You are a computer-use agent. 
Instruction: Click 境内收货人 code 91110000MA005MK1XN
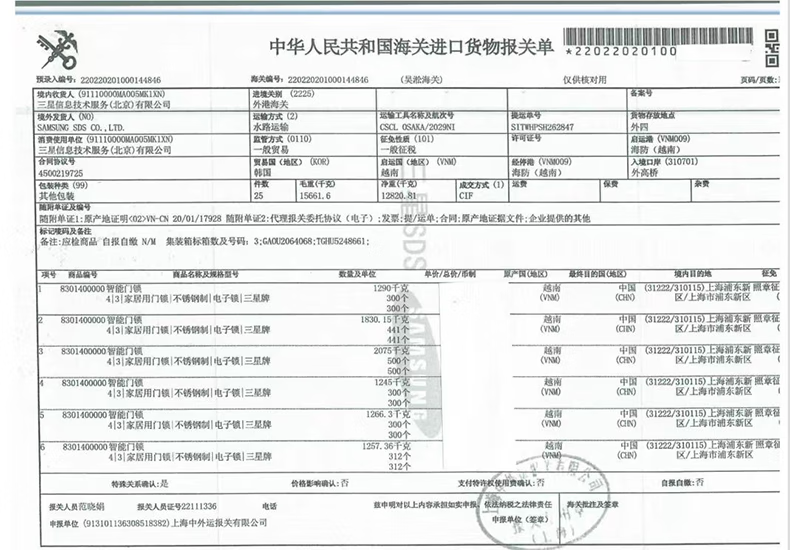click(121, 94)
